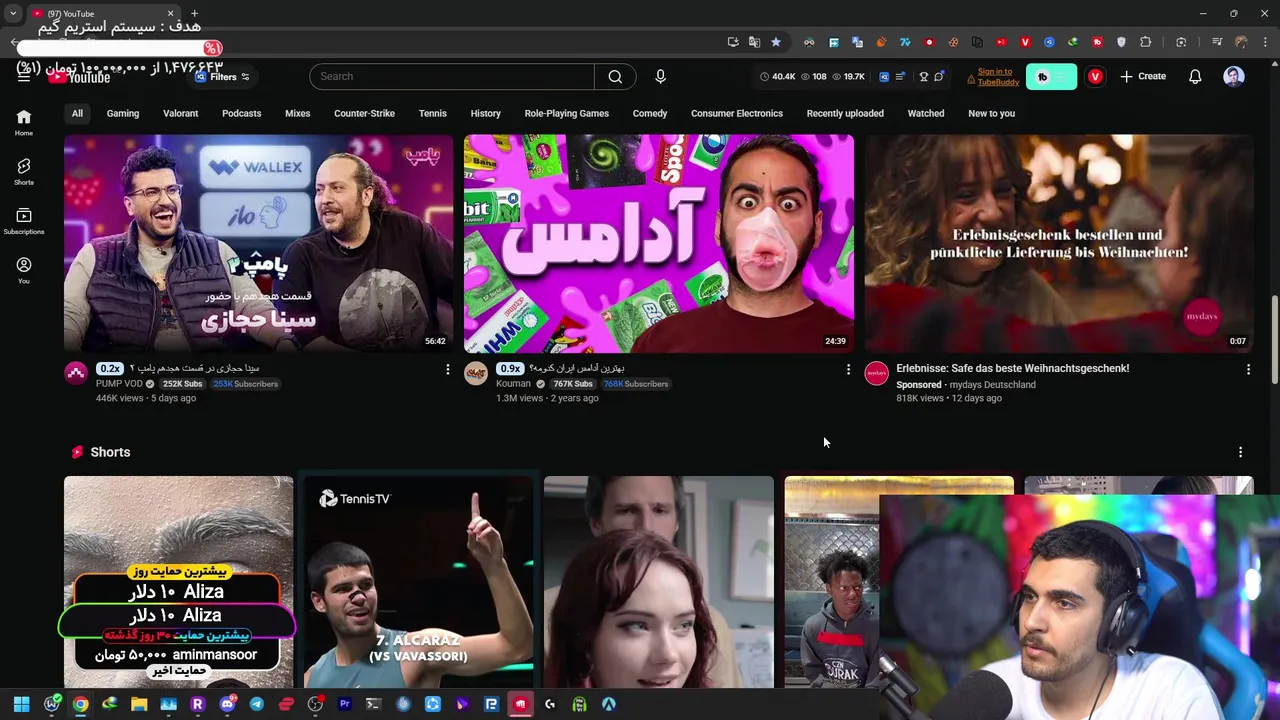Click into the YouTube search field
This screenshot has width=1280, height=720.
point(452,76)
